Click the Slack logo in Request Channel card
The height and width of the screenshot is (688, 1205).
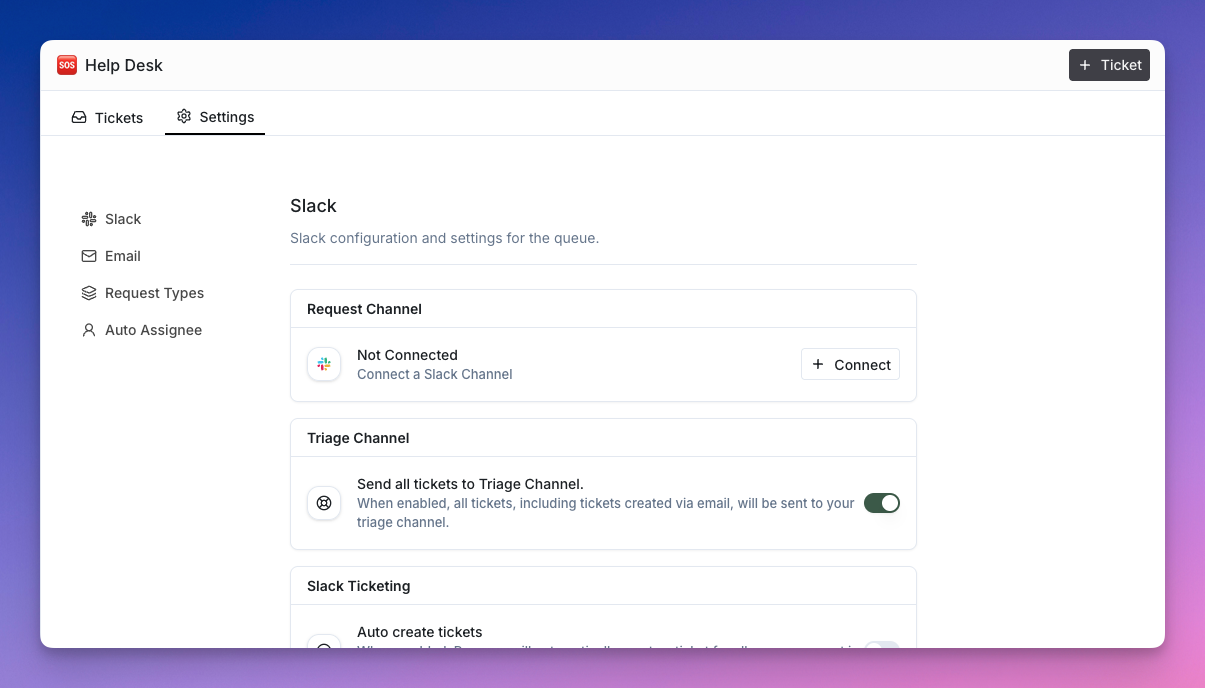[324, 364]
